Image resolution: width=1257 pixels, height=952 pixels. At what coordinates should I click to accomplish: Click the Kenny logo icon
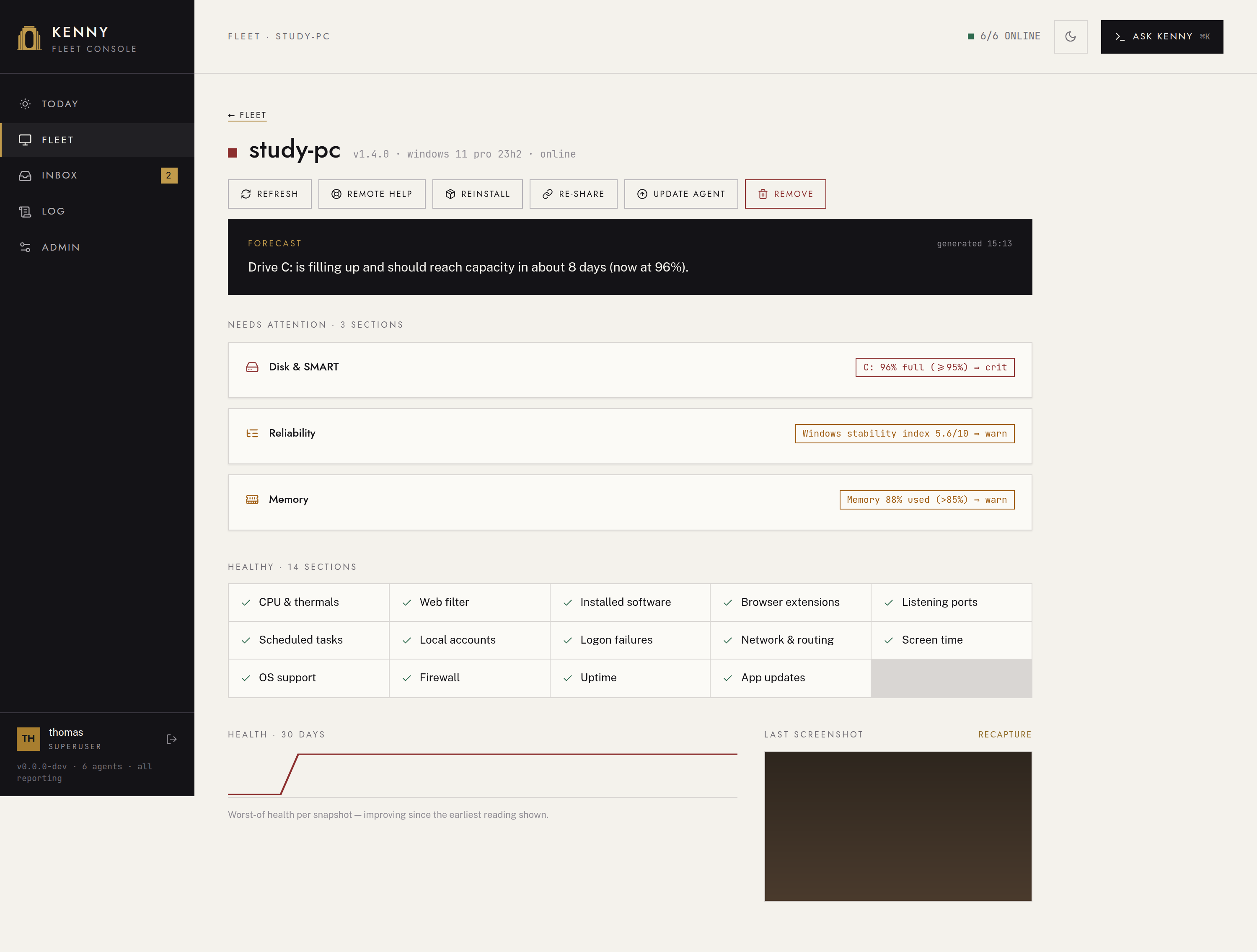tap(29, 38)
